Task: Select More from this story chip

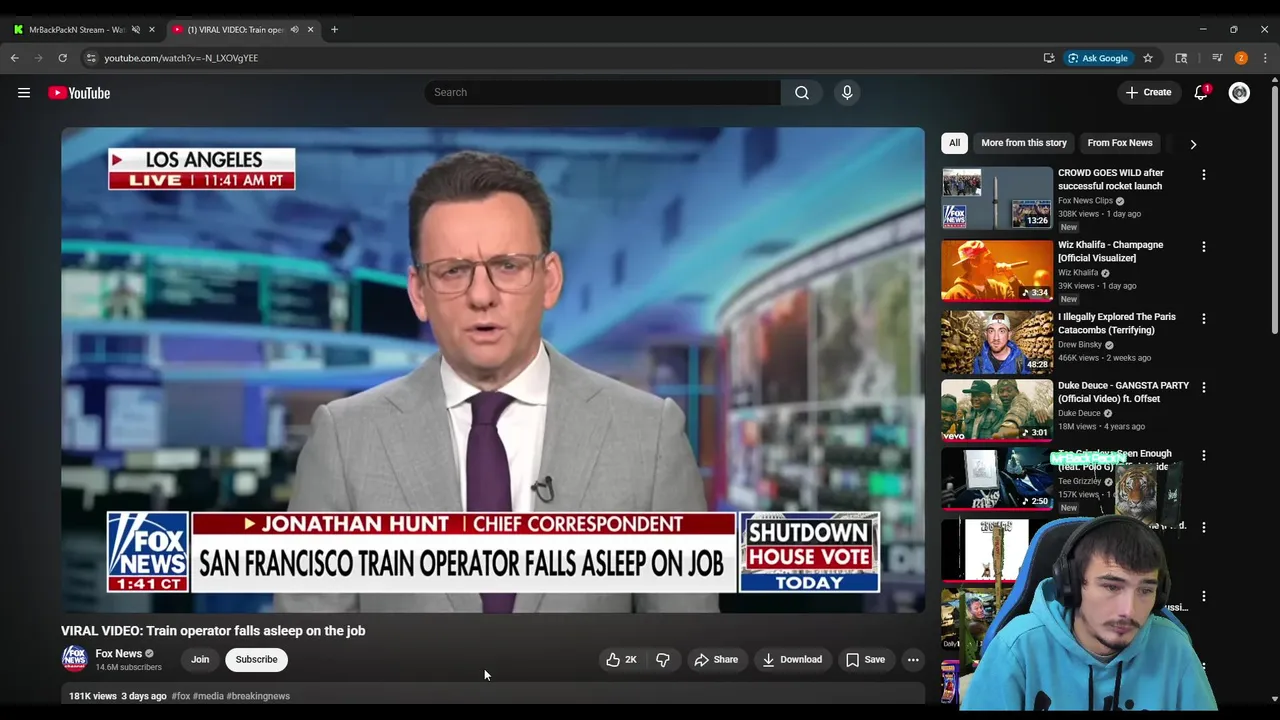Action: [x=1024, y=143]
